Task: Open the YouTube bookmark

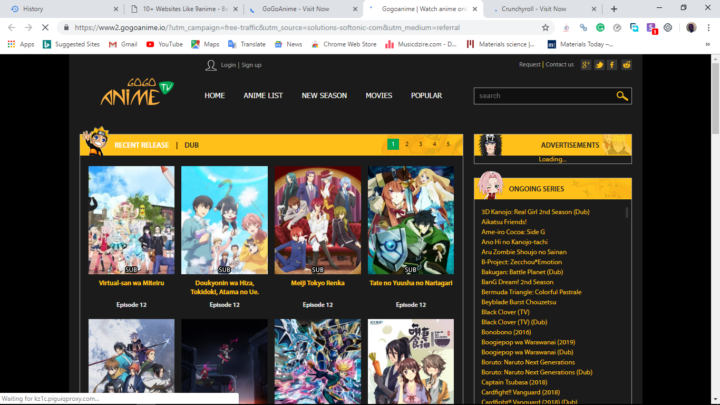Action: point(164,44)
